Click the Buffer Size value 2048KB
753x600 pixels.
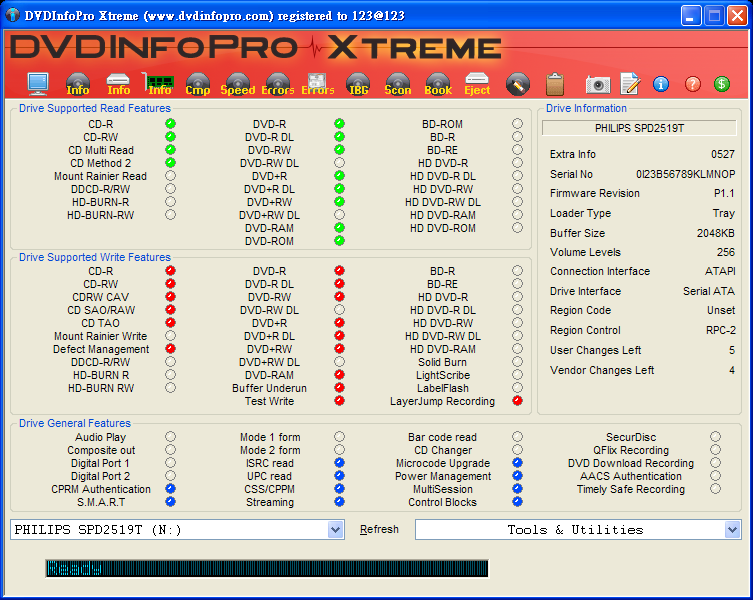point(716,233)
